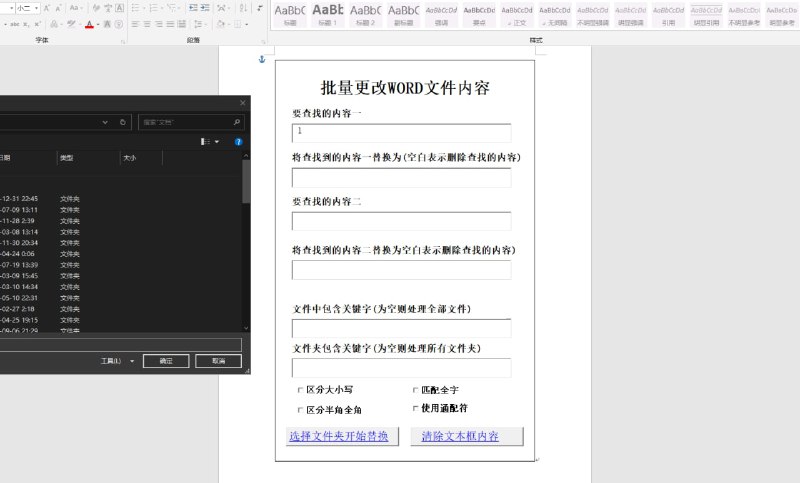This screenshot has width=800, height=483.
Task: Click search box in folder dialog
Action: click(x=191, y=122)
